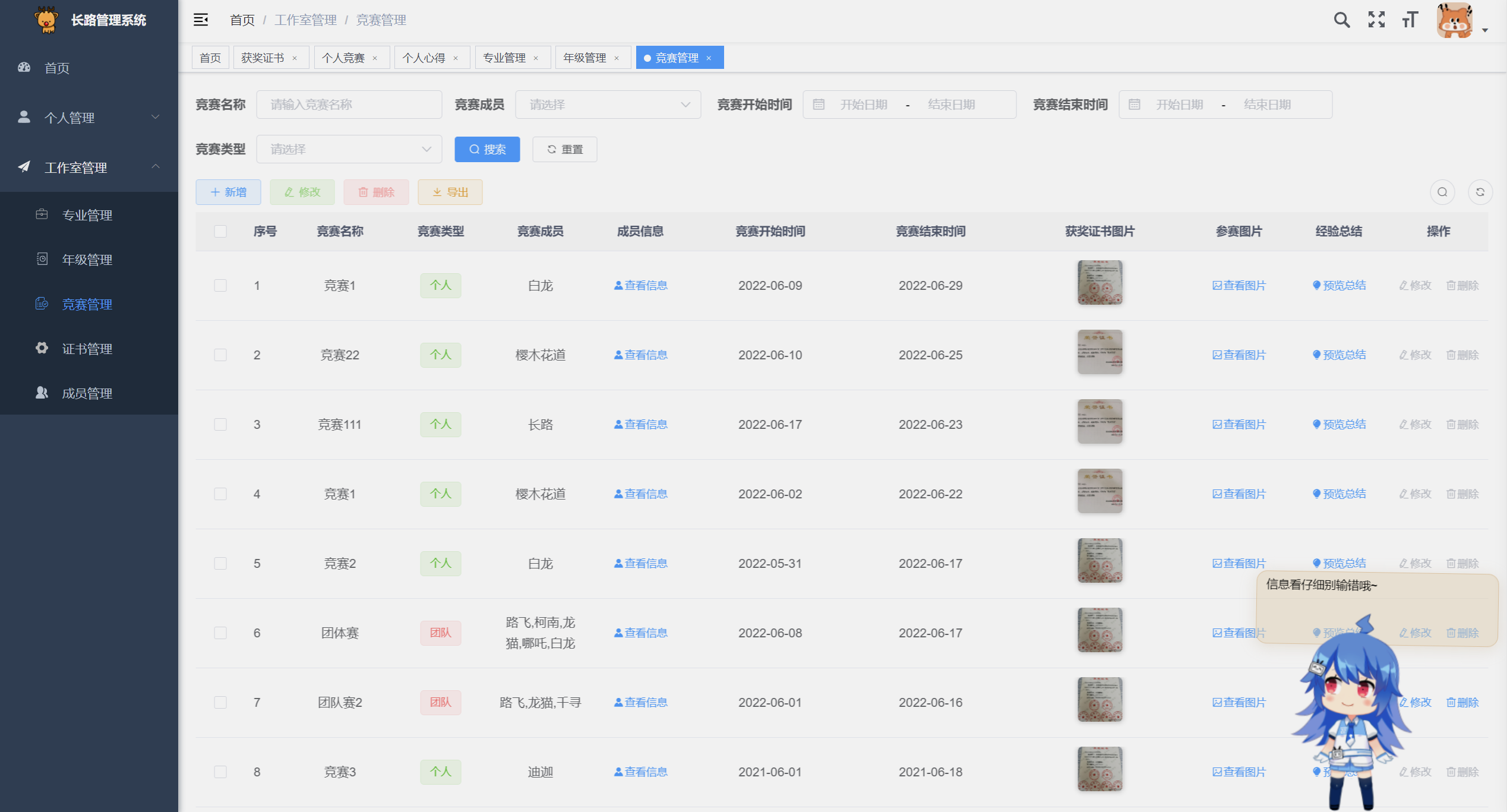
Task: Toggle fullscreen mode icon
Action: (1376, 20)
